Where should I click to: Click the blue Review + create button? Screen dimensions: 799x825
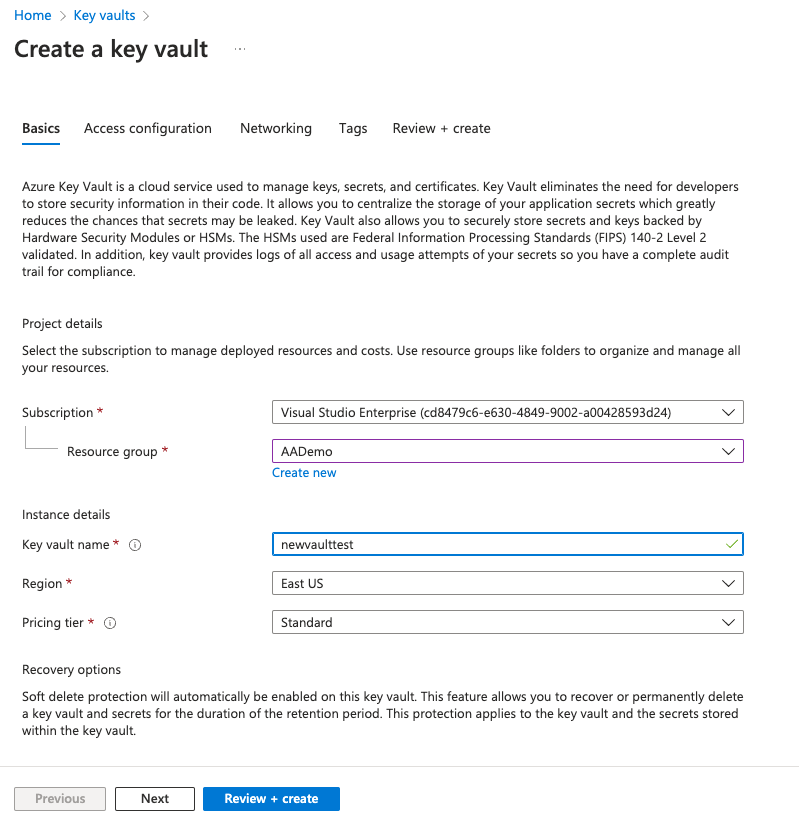point(271,799)
